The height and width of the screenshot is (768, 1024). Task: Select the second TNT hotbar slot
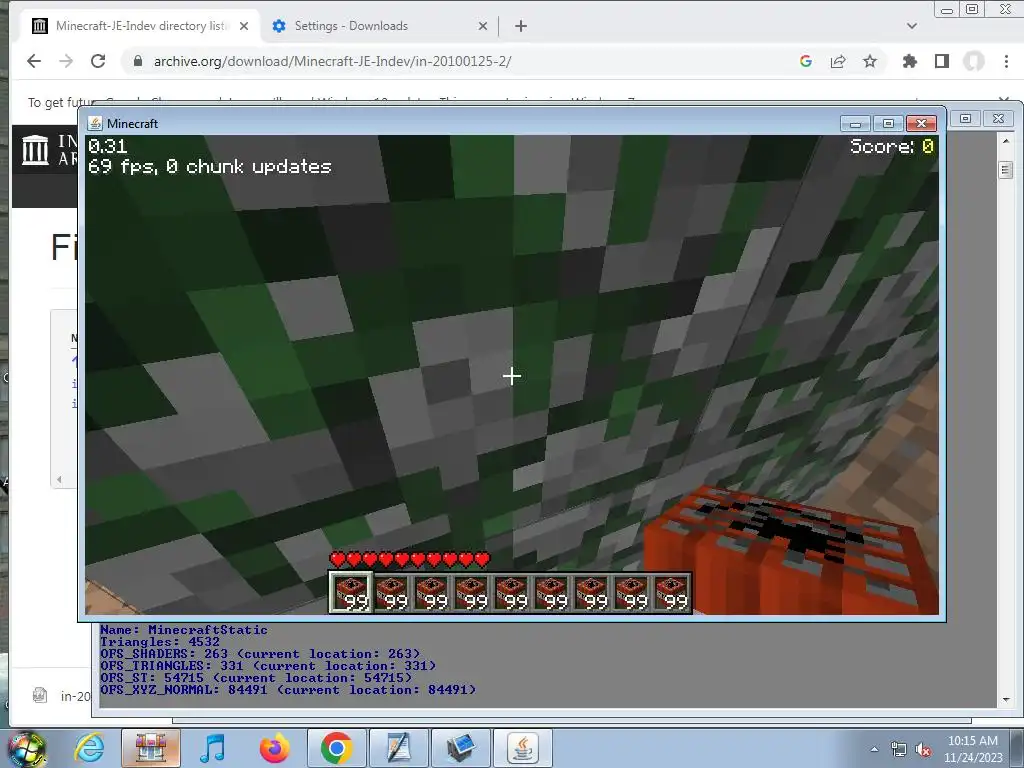(x=392, y=592)
